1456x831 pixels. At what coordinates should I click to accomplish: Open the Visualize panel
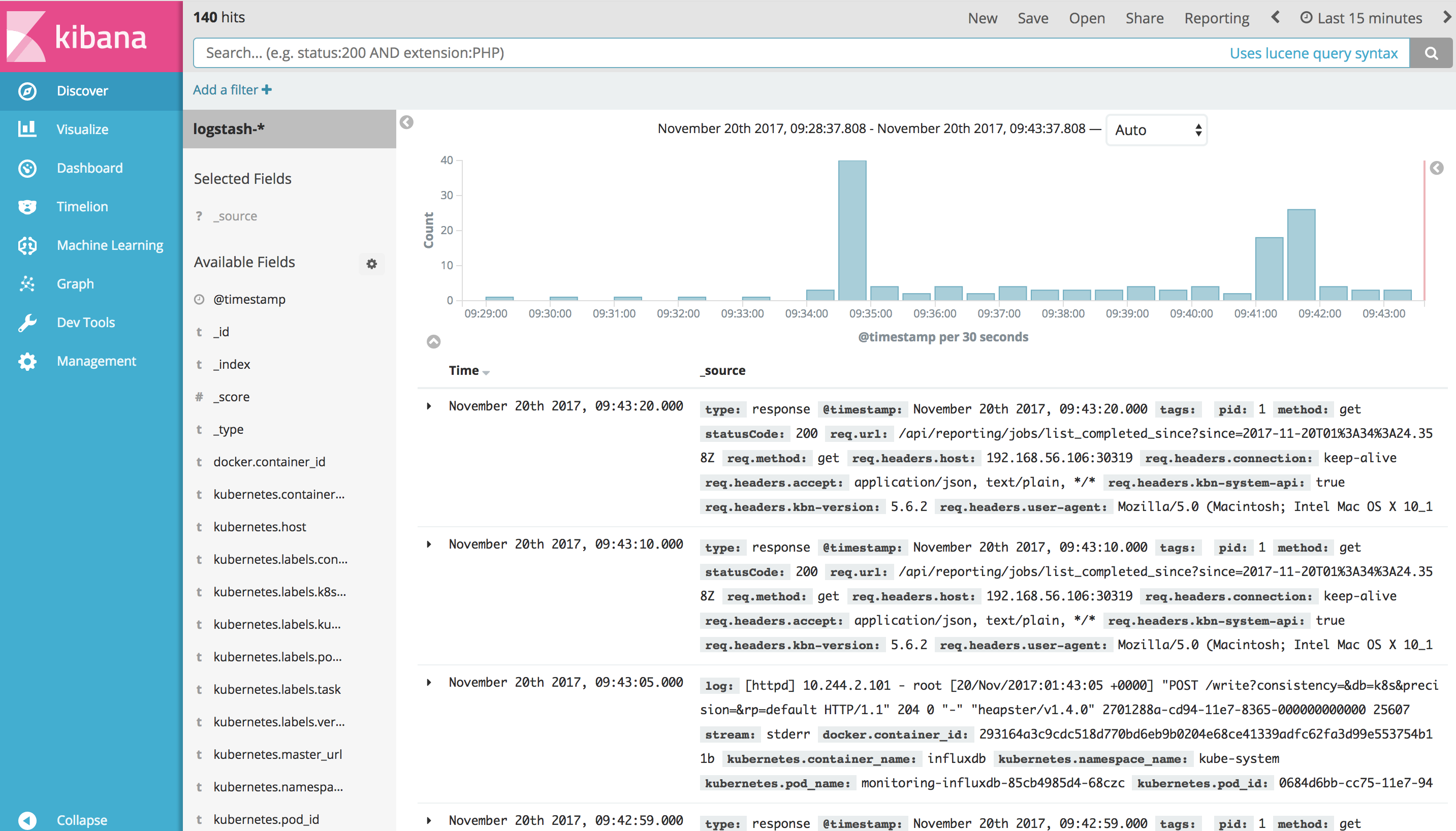(x=84, y=129)
